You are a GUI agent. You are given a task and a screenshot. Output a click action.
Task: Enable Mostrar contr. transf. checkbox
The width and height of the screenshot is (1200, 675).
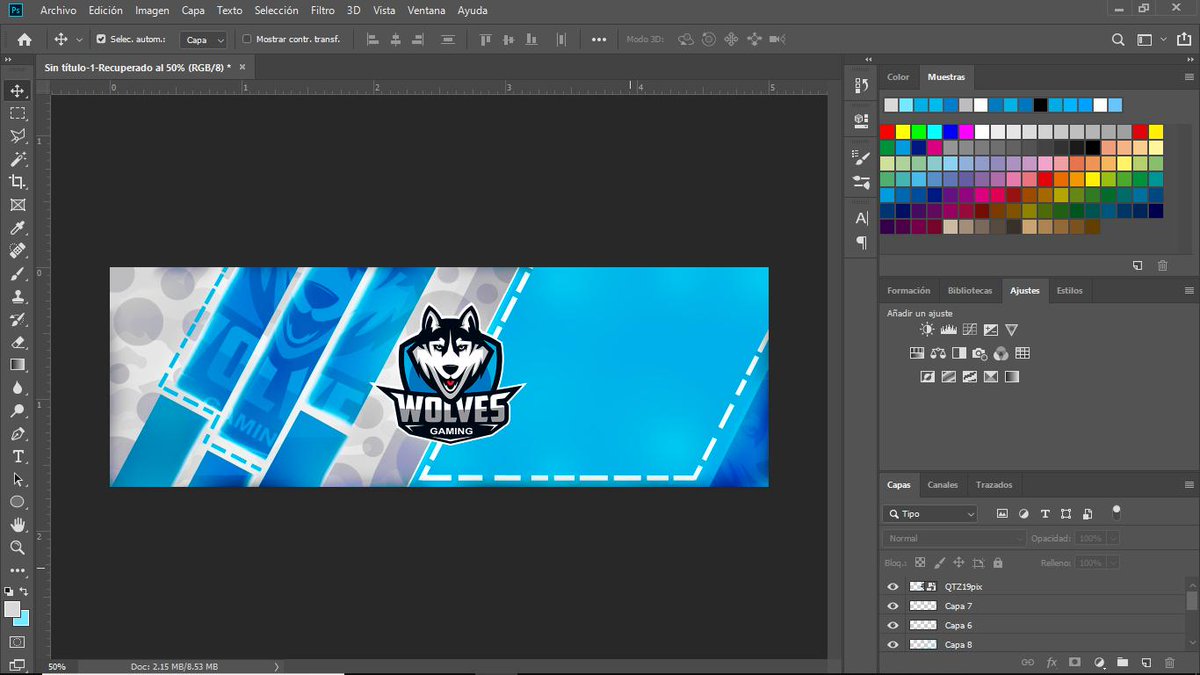(247, 39)
